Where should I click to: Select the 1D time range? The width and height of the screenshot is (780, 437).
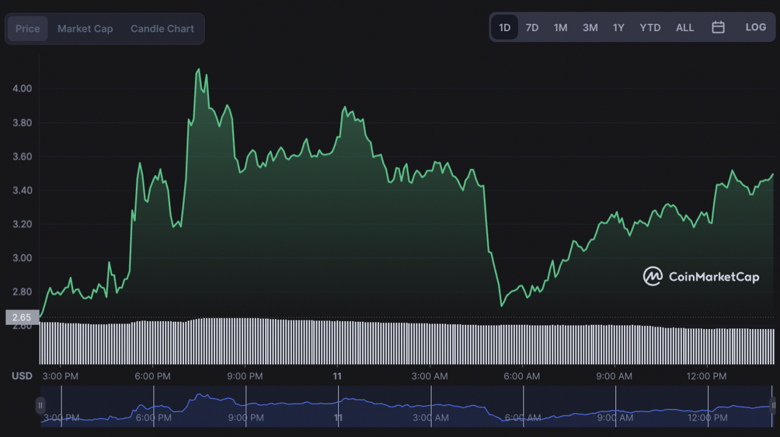tap(504, 27)
